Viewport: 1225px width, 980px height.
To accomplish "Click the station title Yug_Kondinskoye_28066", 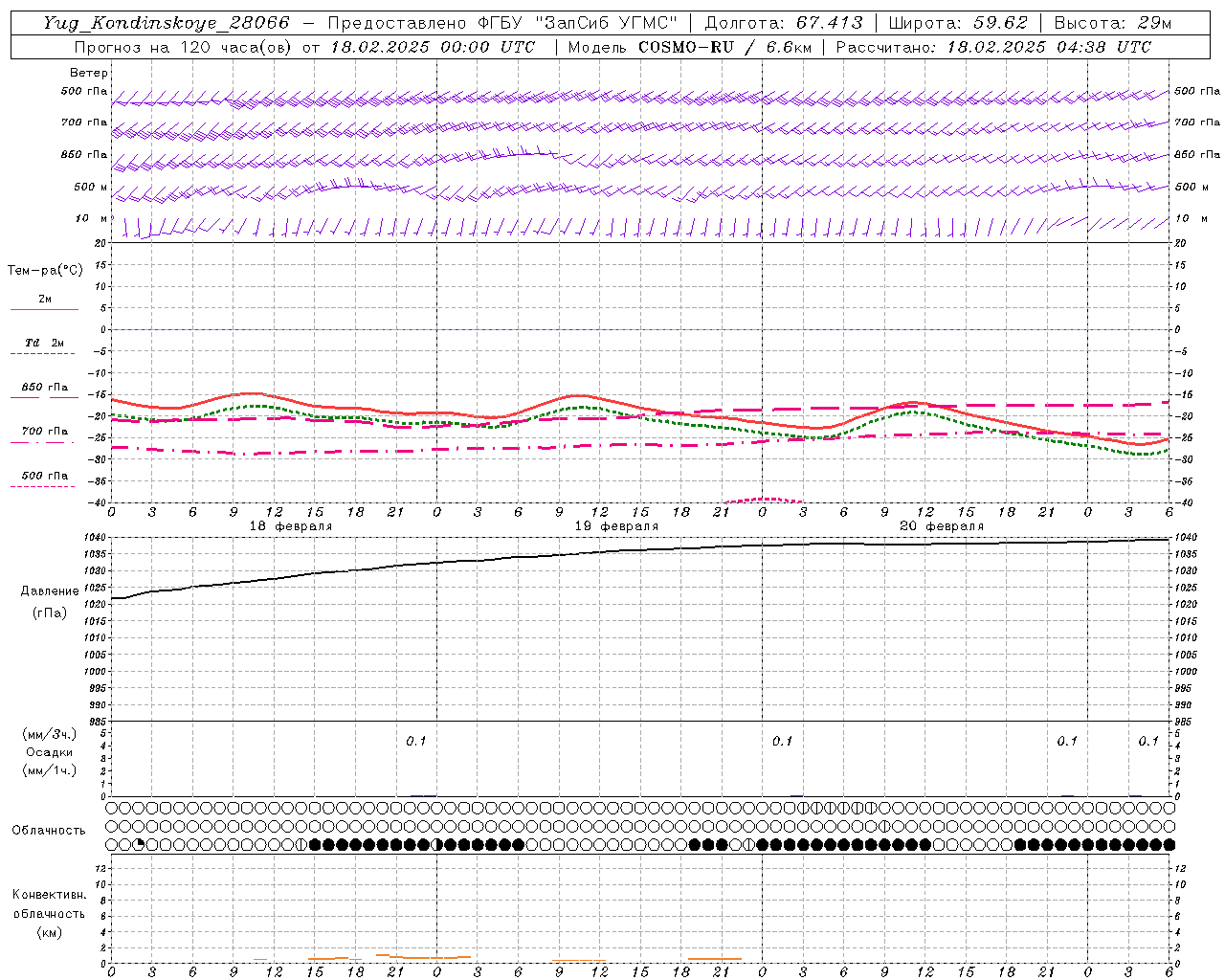I will pos(167,23).
